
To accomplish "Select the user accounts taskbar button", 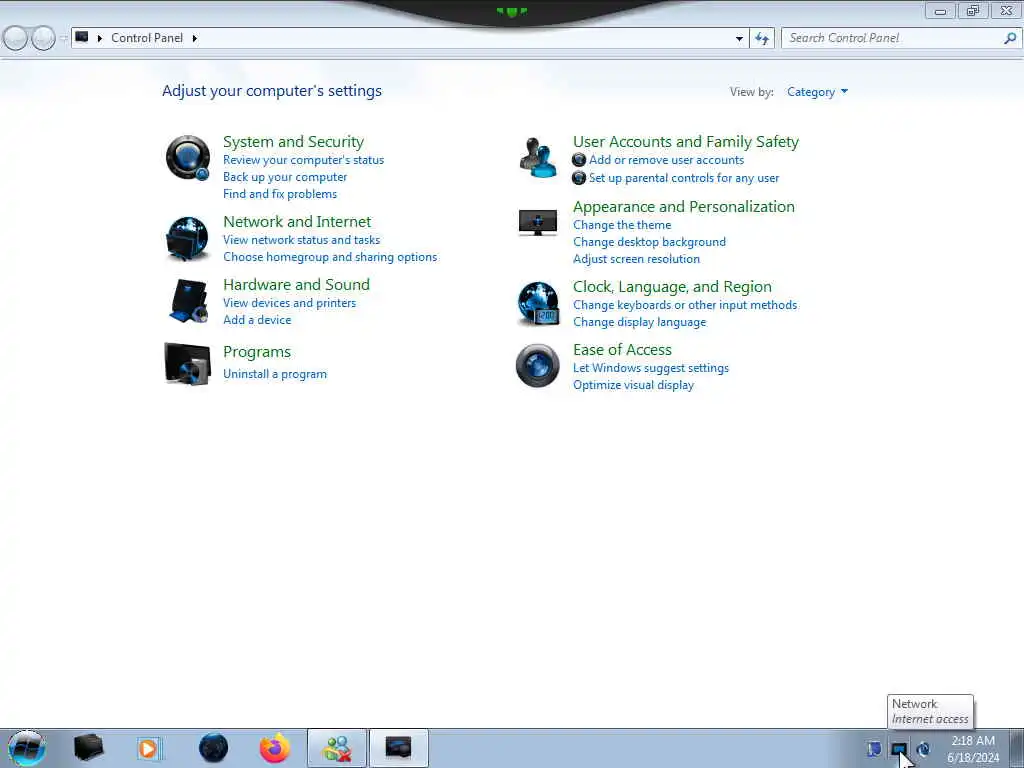I will [337, 748].
